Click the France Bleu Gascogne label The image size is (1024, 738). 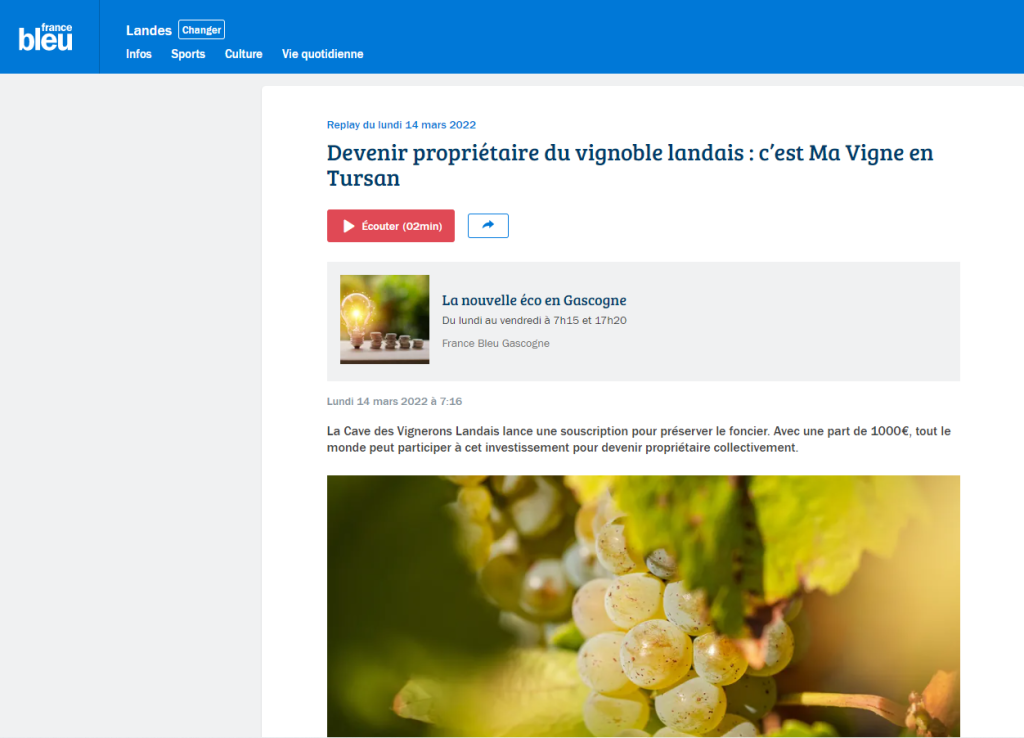coord(496,344)
